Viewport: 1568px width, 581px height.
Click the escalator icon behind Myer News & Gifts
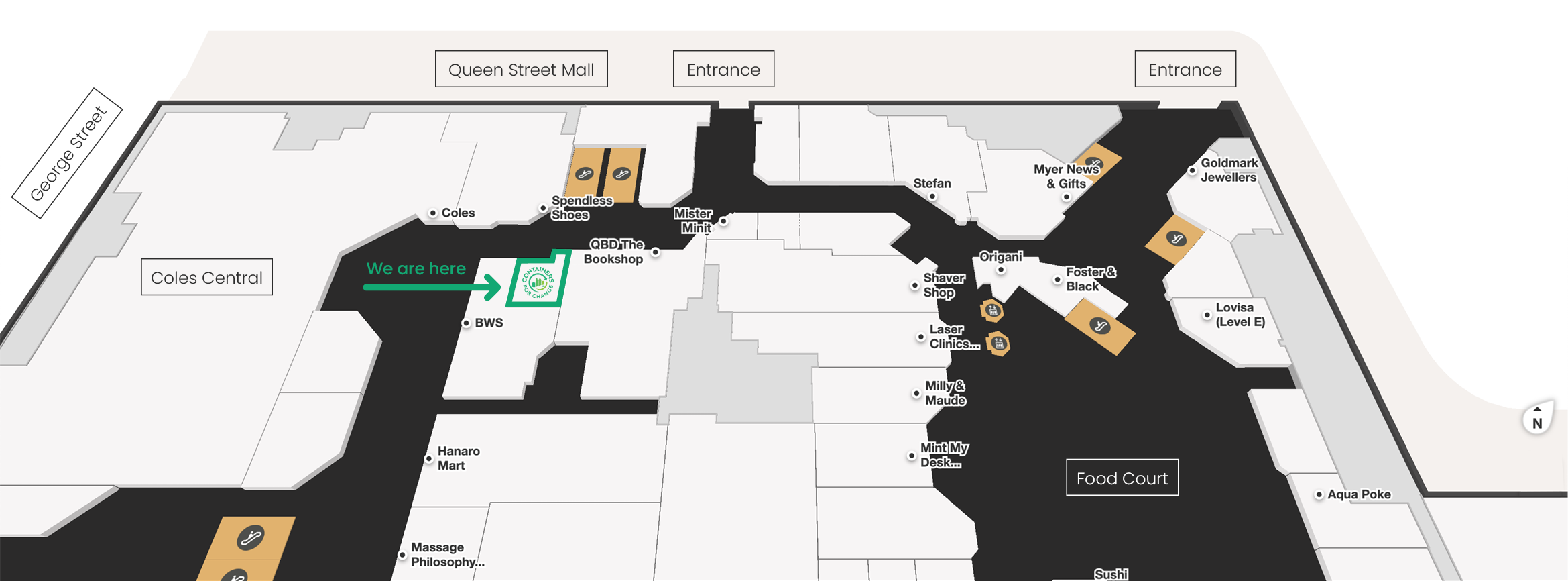[x=1094, y=162]
